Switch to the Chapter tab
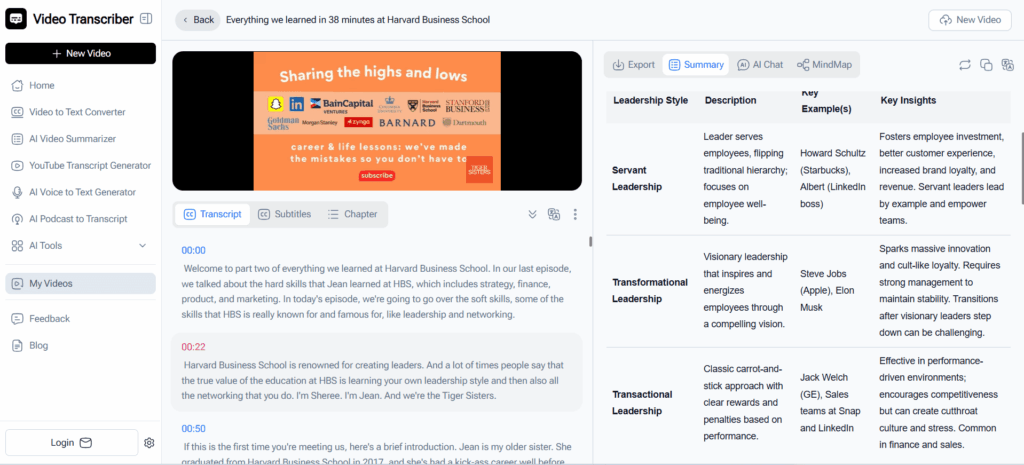 pyautogui.click(x=353, y=214)
